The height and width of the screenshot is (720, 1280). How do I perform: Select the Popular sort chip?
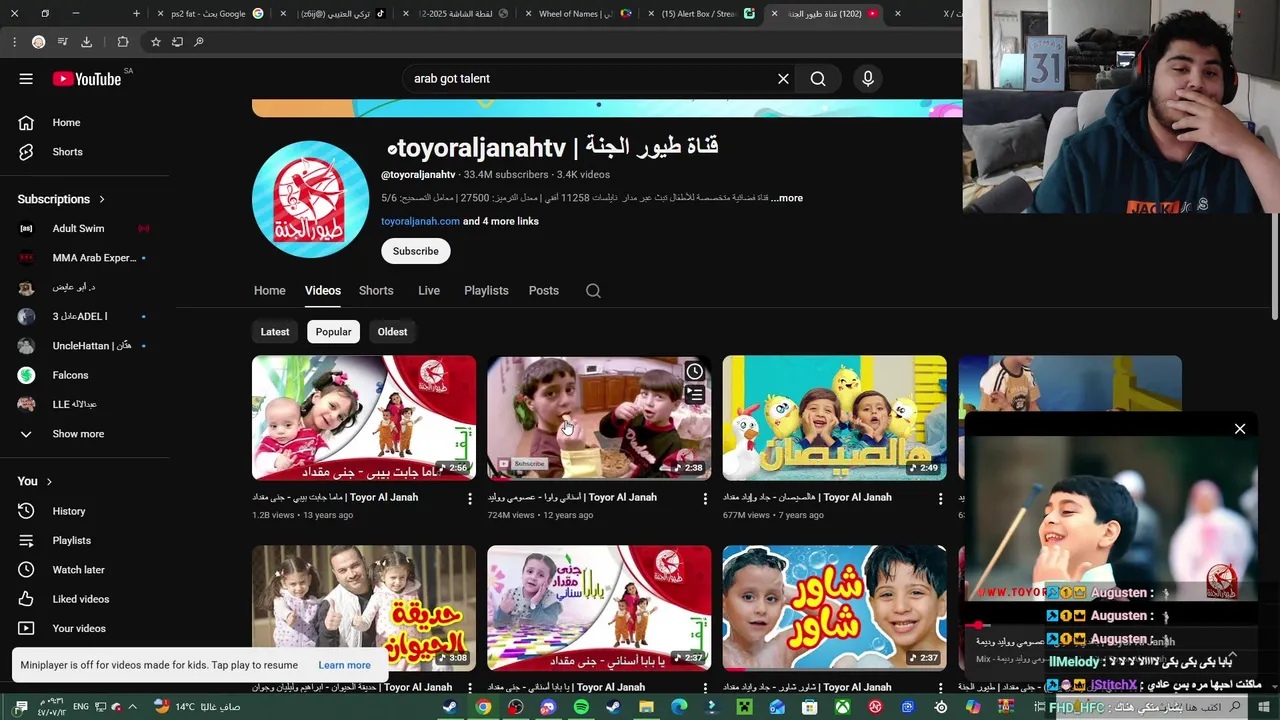point(333,332)
